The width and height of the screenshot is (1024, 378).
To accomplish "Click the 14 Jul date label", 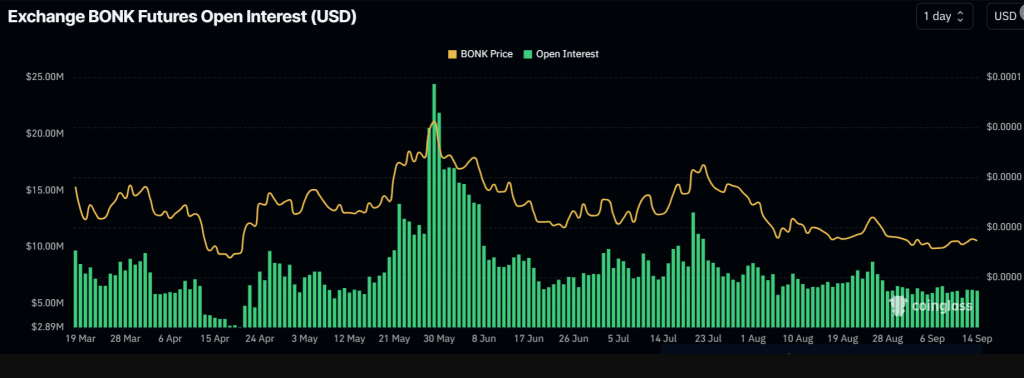I will 664,339.
